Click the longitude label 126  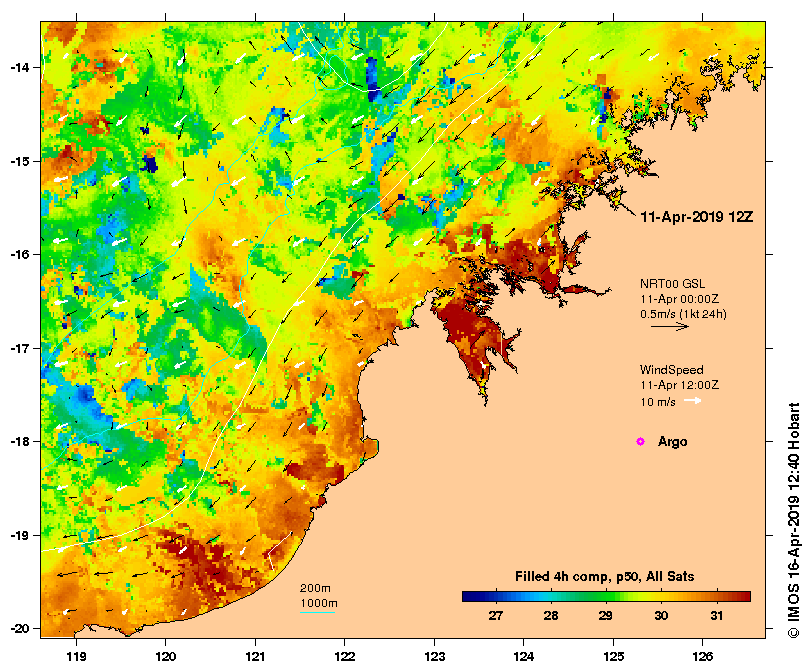point(703,657)
